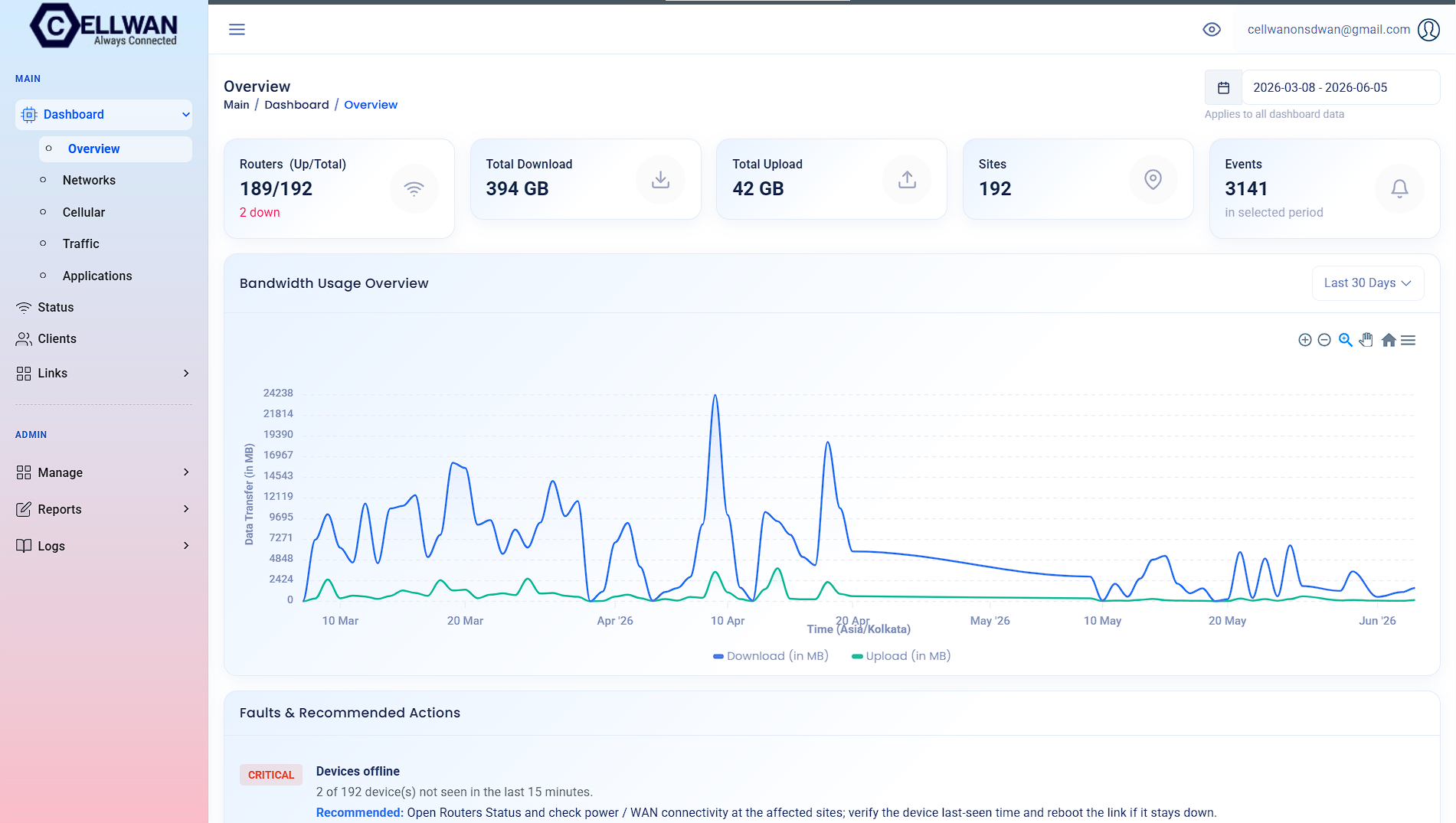Click the 3141 events value
Image resolution: width=1456 pixels, height=823 pixels.
(1246, 189)
